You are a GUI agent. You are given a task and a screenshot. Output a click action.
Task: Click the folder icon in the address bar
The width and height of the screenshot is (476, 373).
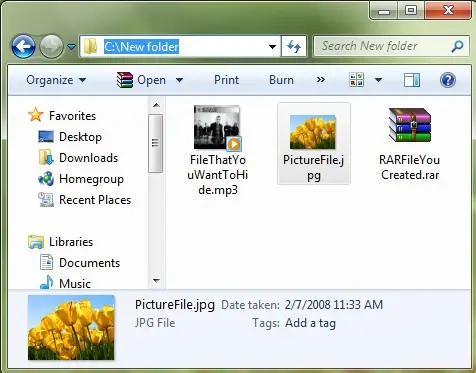[x=90, y=46]
